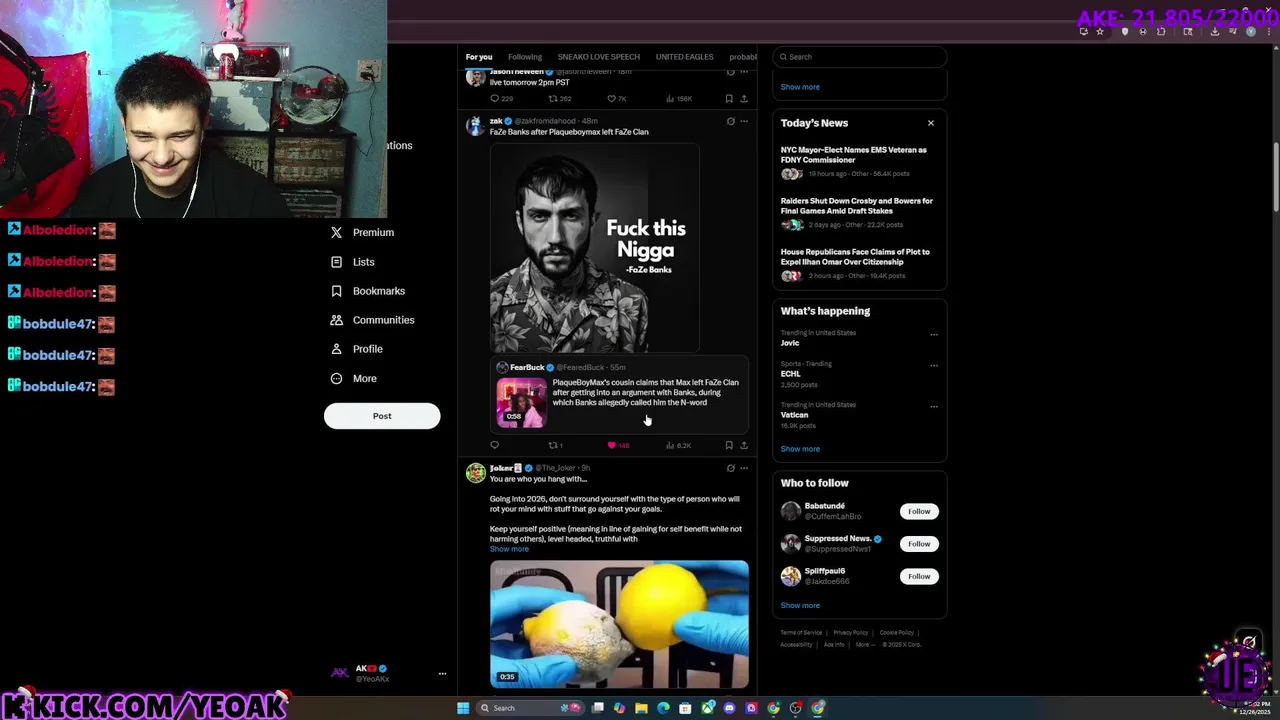Open more options on Joker's post
Viewport: 1280px width, 720px height.
(x=743, y=468)
